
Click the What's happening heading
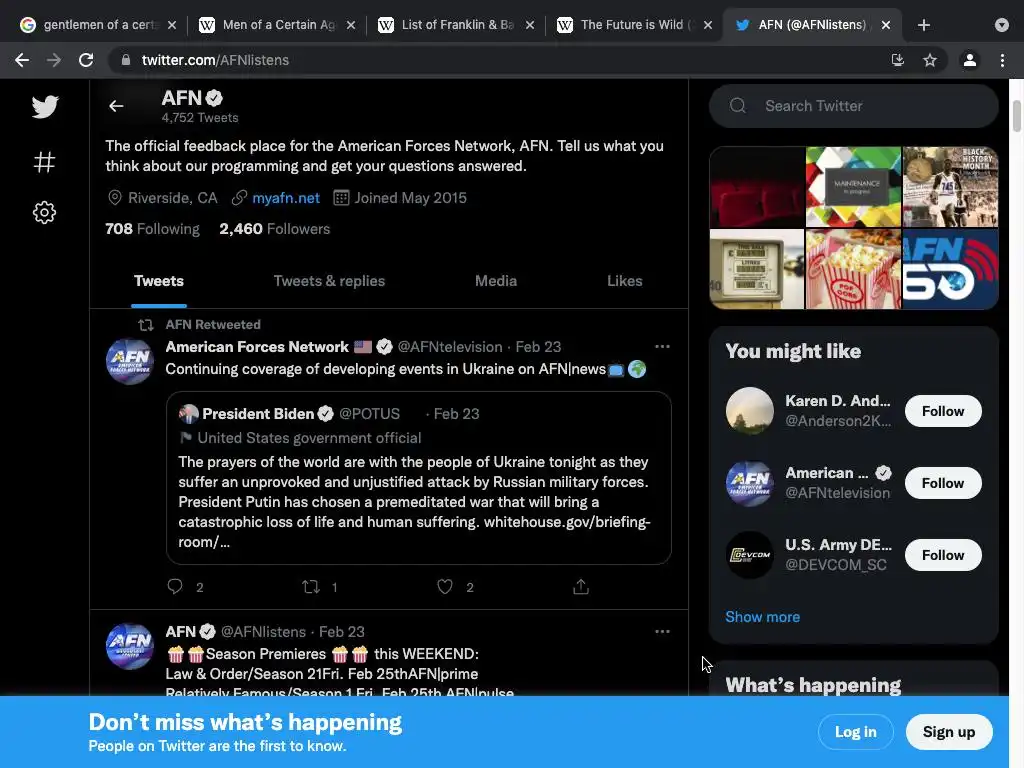[x=813, y=684]
